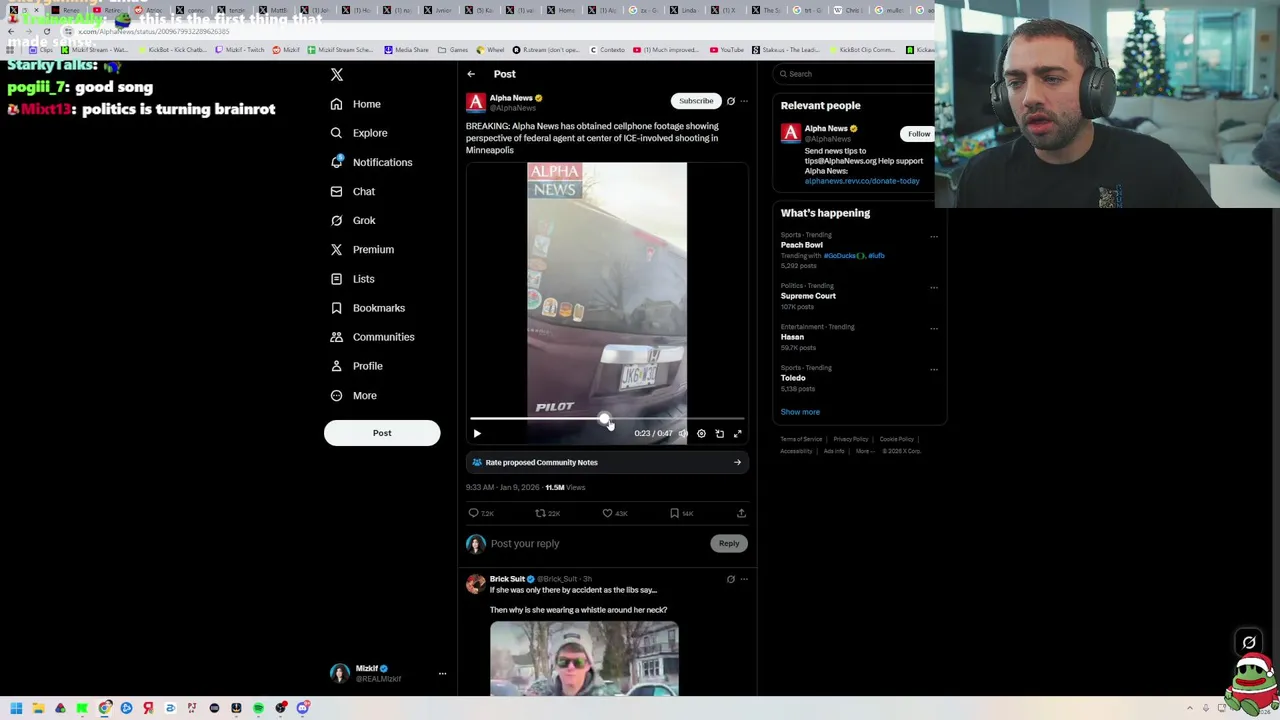The image size is (1280, 720).
Task: Open the video thumbnail in Brick Suit reply
Action: pos(584,658)
